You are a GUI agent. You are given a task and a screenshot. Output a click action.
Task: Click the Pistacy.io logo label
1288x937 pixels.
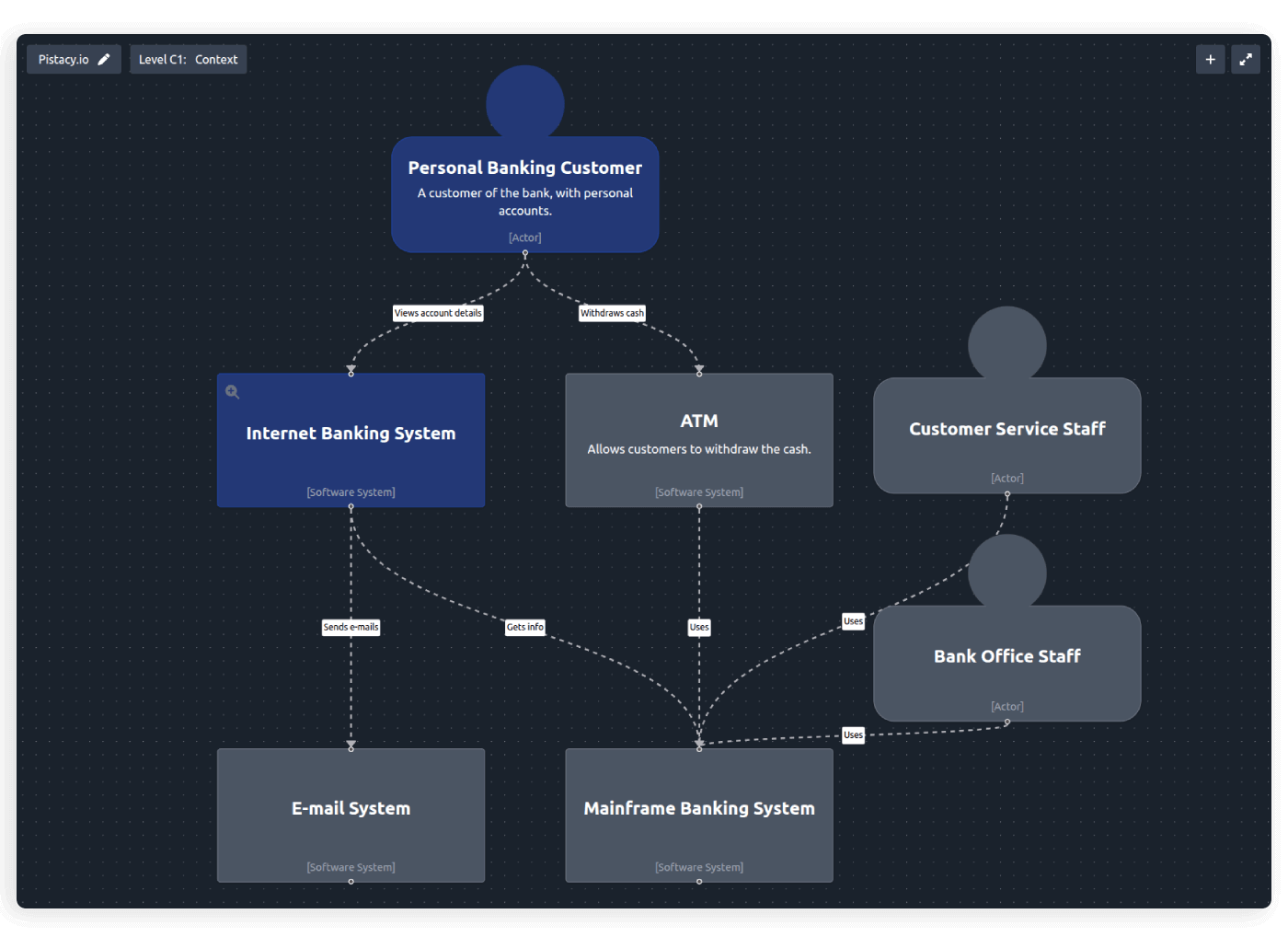coord(63,59)
